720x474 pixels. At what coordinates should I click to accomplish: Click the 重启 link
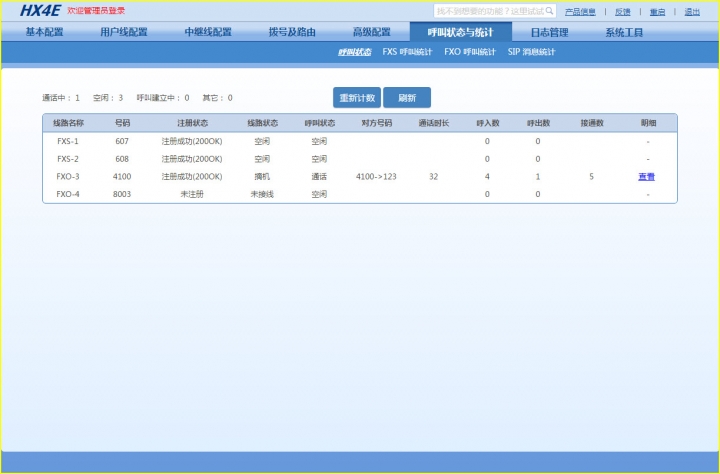pyautogui.click(x=657, y=11)
